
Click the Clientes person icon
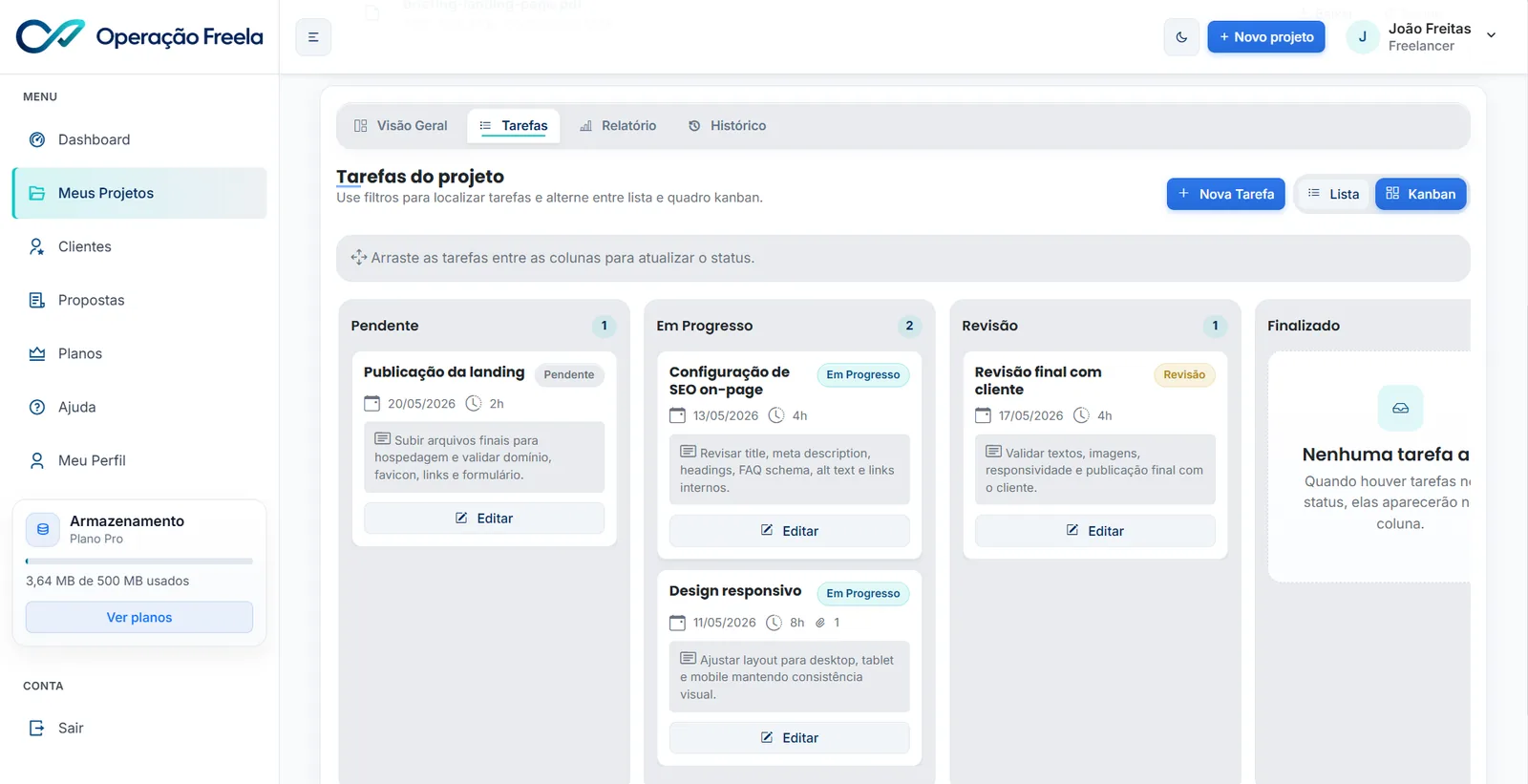point(37,246)
